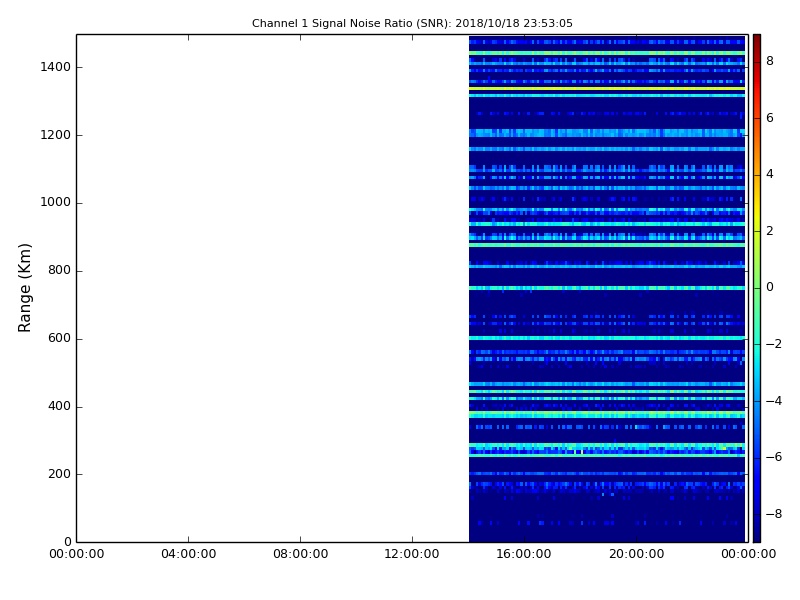Viewport: 800px width, 600px height.
Task: Click the 800 y-axis tick label
Action: [x=59, y=270]
